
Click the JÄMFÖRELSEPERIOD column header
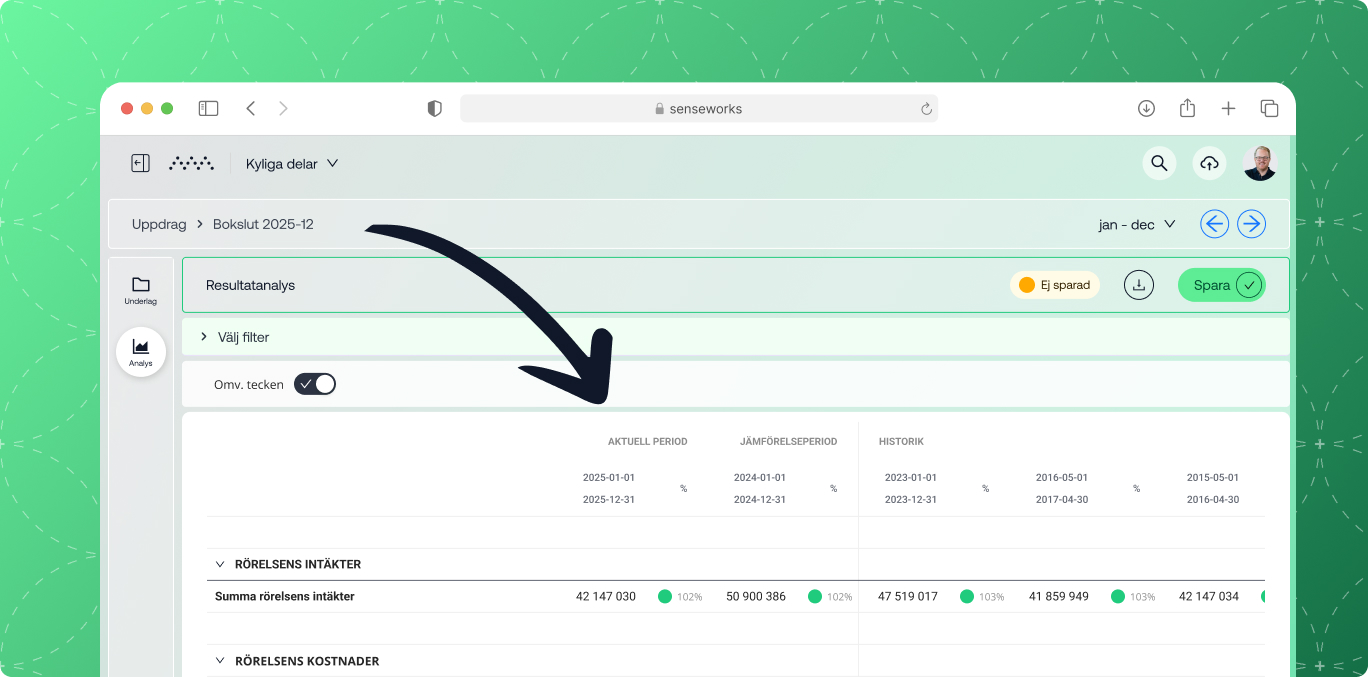point(789,441)
